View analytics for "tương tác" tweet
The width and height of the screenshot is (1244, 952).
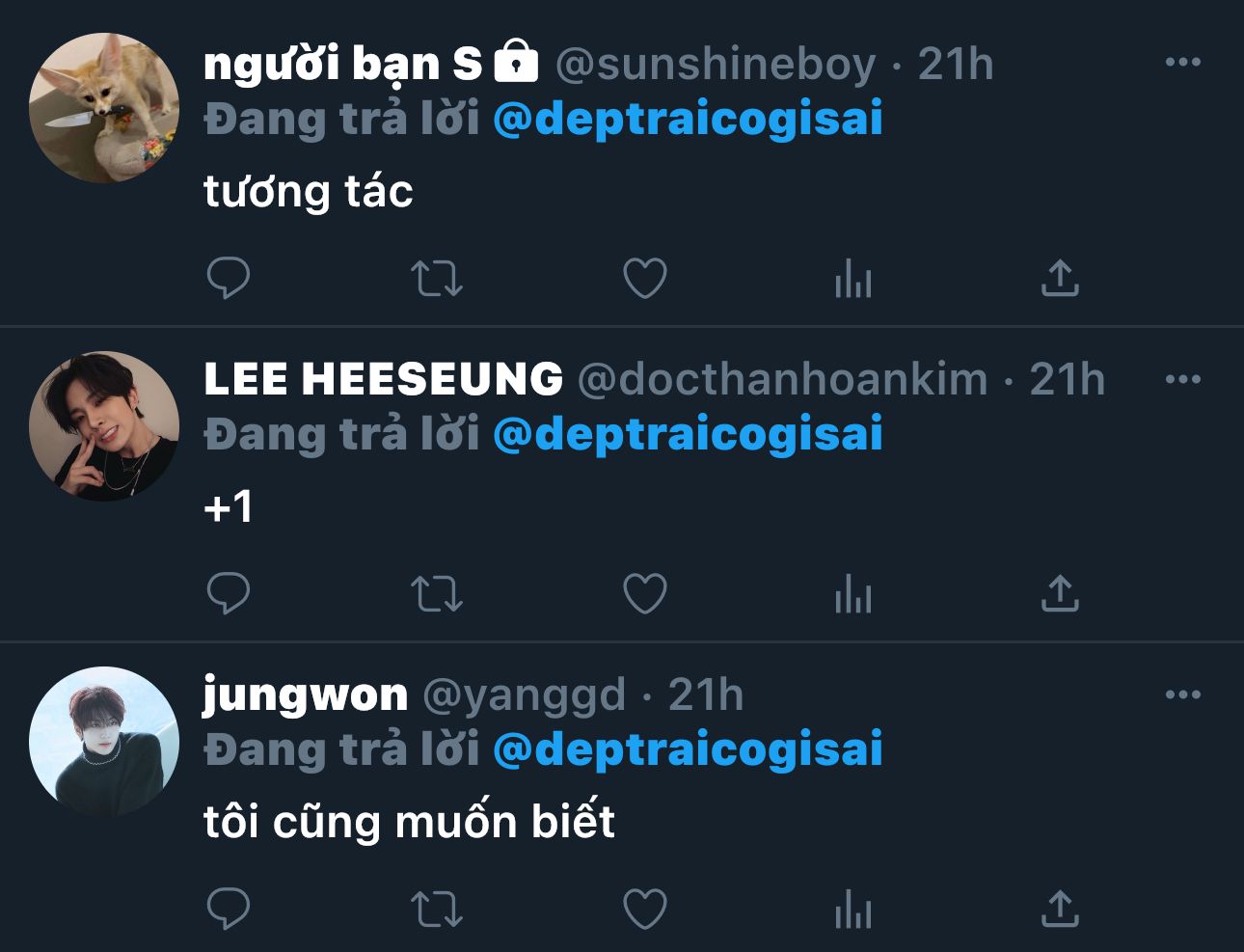(853, 279)
